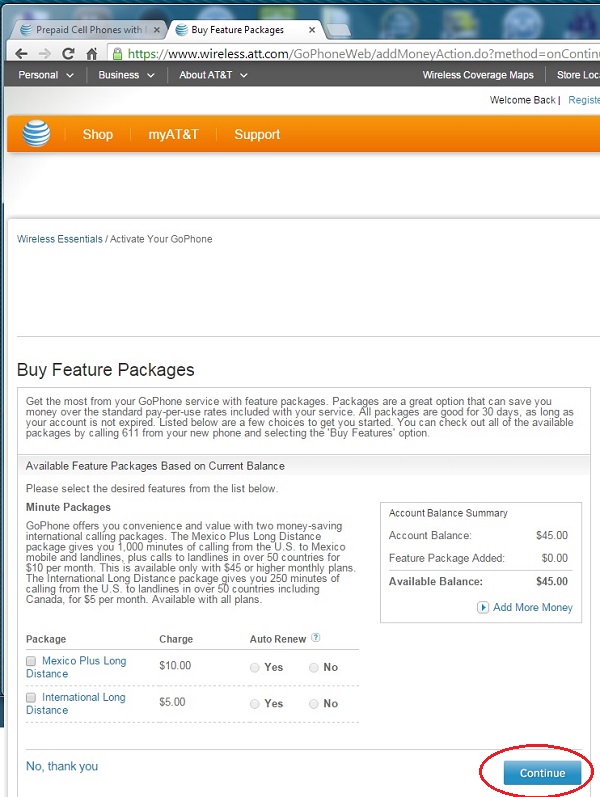Expand the Personal dropdown menu
600x797 pixels.
(46, 75)
